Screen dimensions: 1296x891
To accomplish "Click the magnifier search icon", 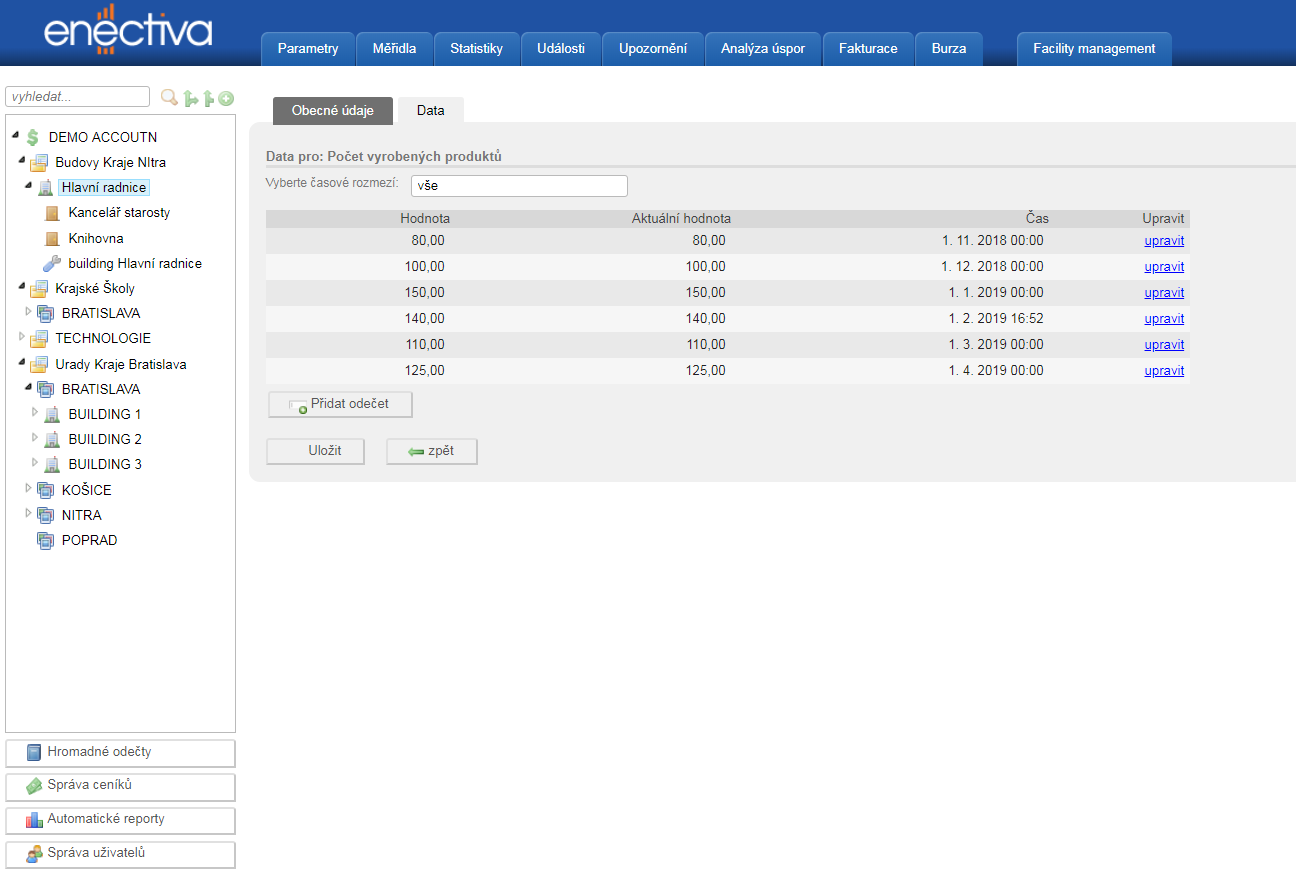I will click(169, 97).
